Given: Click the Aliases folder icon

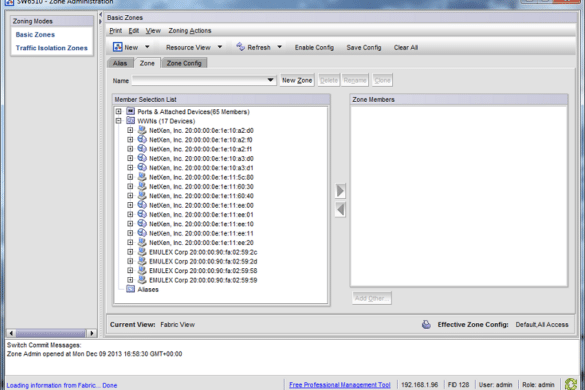Looking at the screenshot, I should (131, 289).
